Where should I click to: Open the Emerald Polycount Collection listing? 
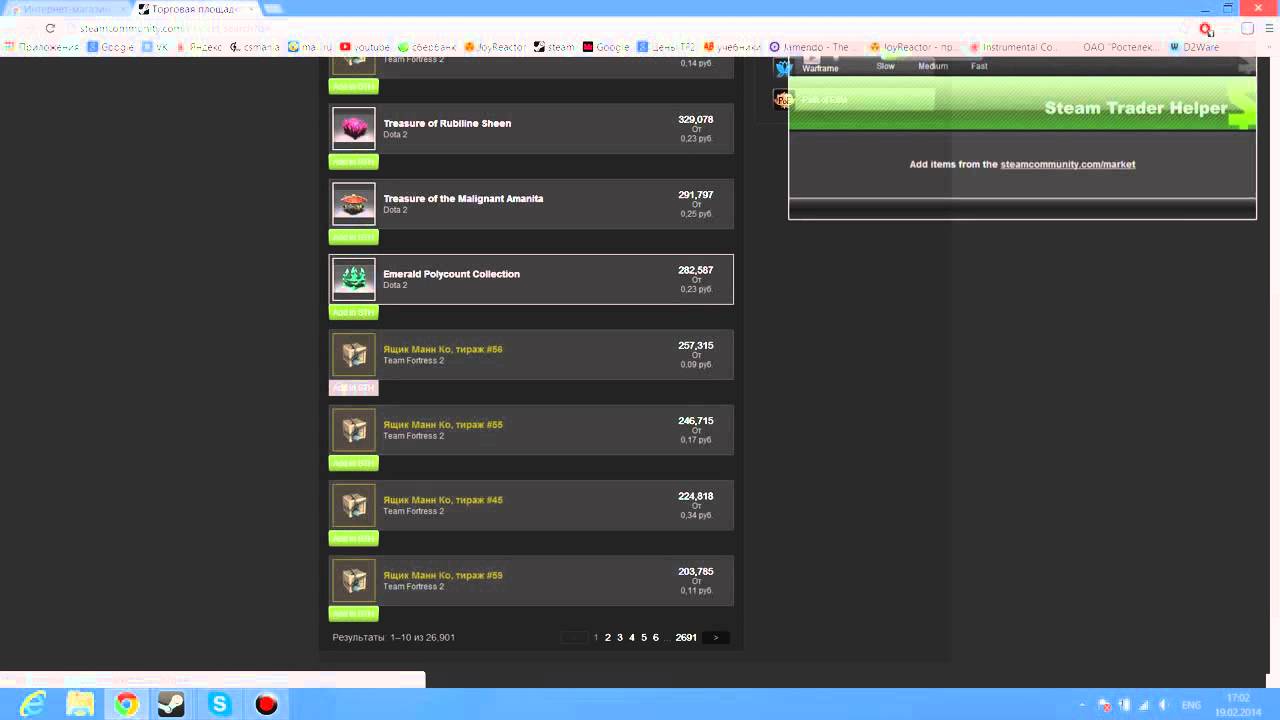click(531, 279)
